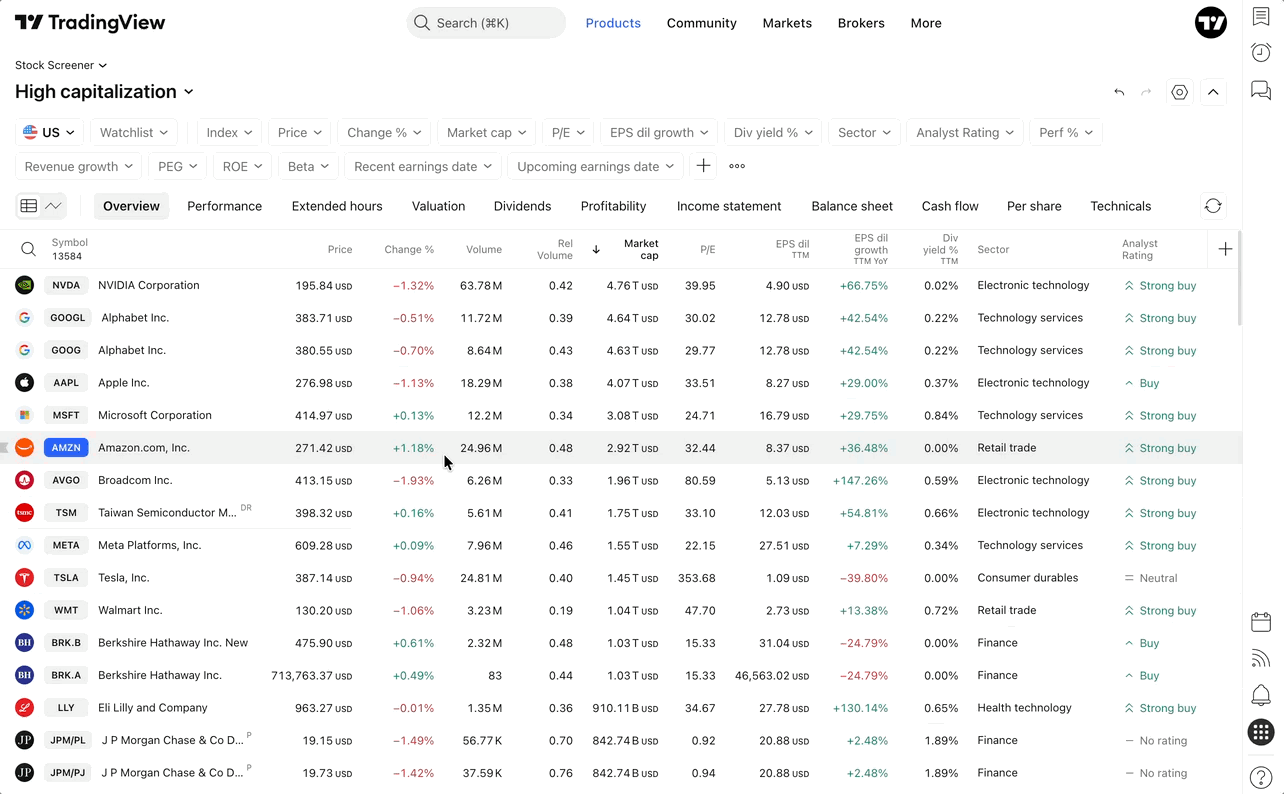1284x794 pixels.
Task: Open the US country selector dropdown
Action: coord(50,132)
